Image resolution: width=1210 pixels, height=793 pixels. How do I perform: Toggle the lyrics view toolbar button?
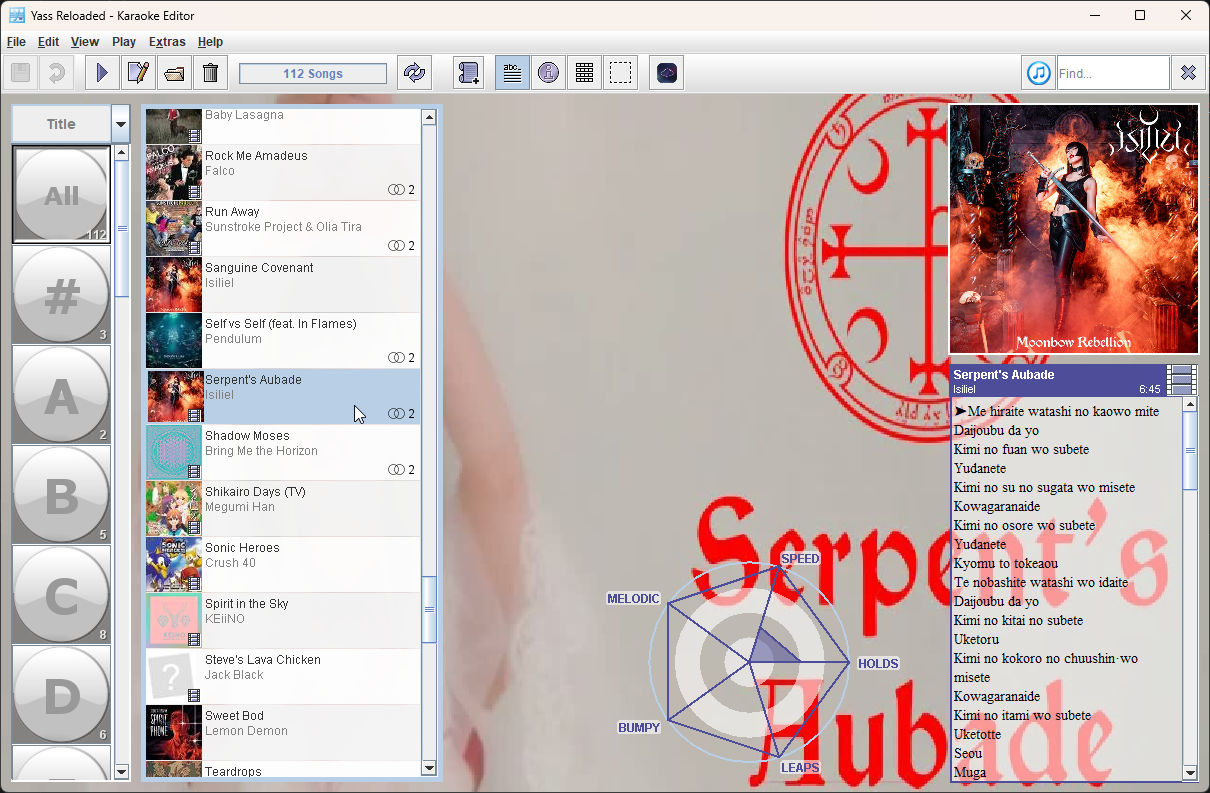coord(512,73)
